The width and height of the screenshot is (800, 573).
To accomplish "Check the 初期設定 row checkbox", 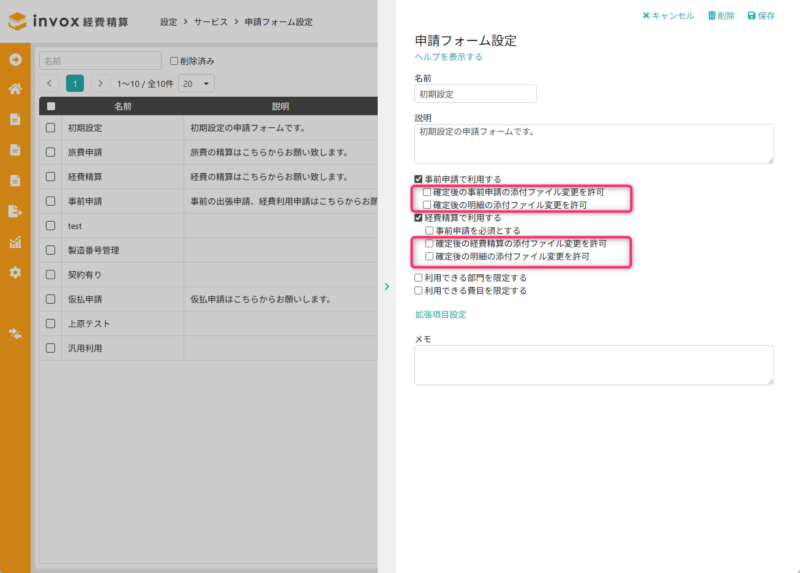I will [x=51, y=128].
